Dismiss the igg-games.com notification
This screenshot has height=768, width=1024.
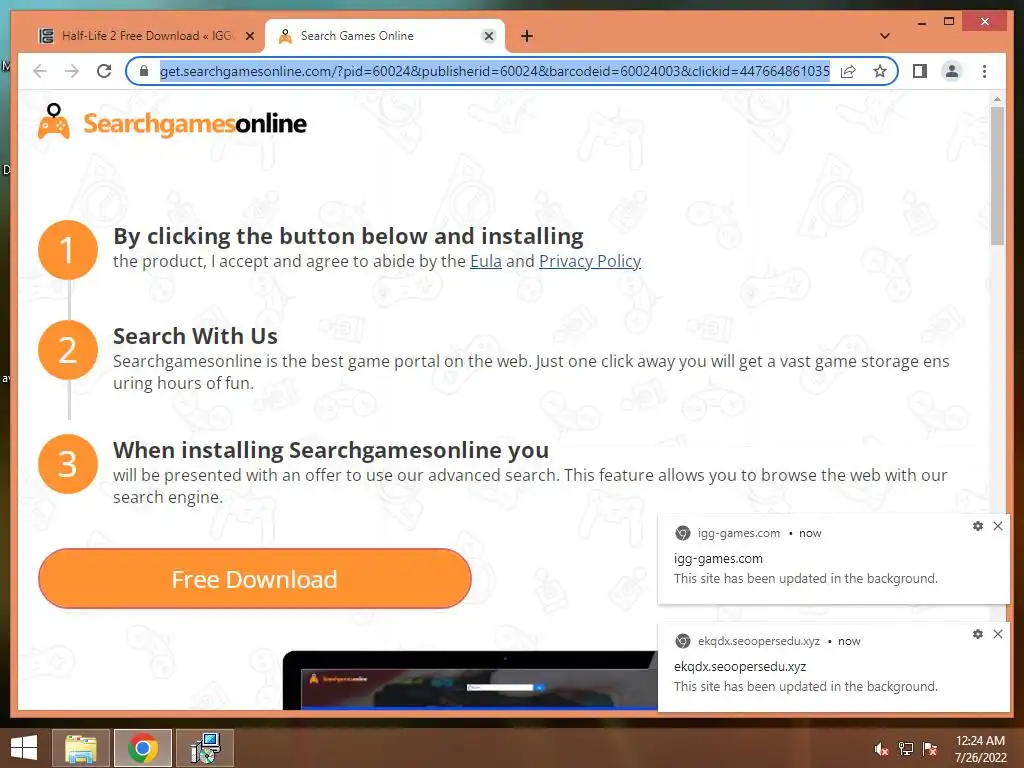(998, 526)
